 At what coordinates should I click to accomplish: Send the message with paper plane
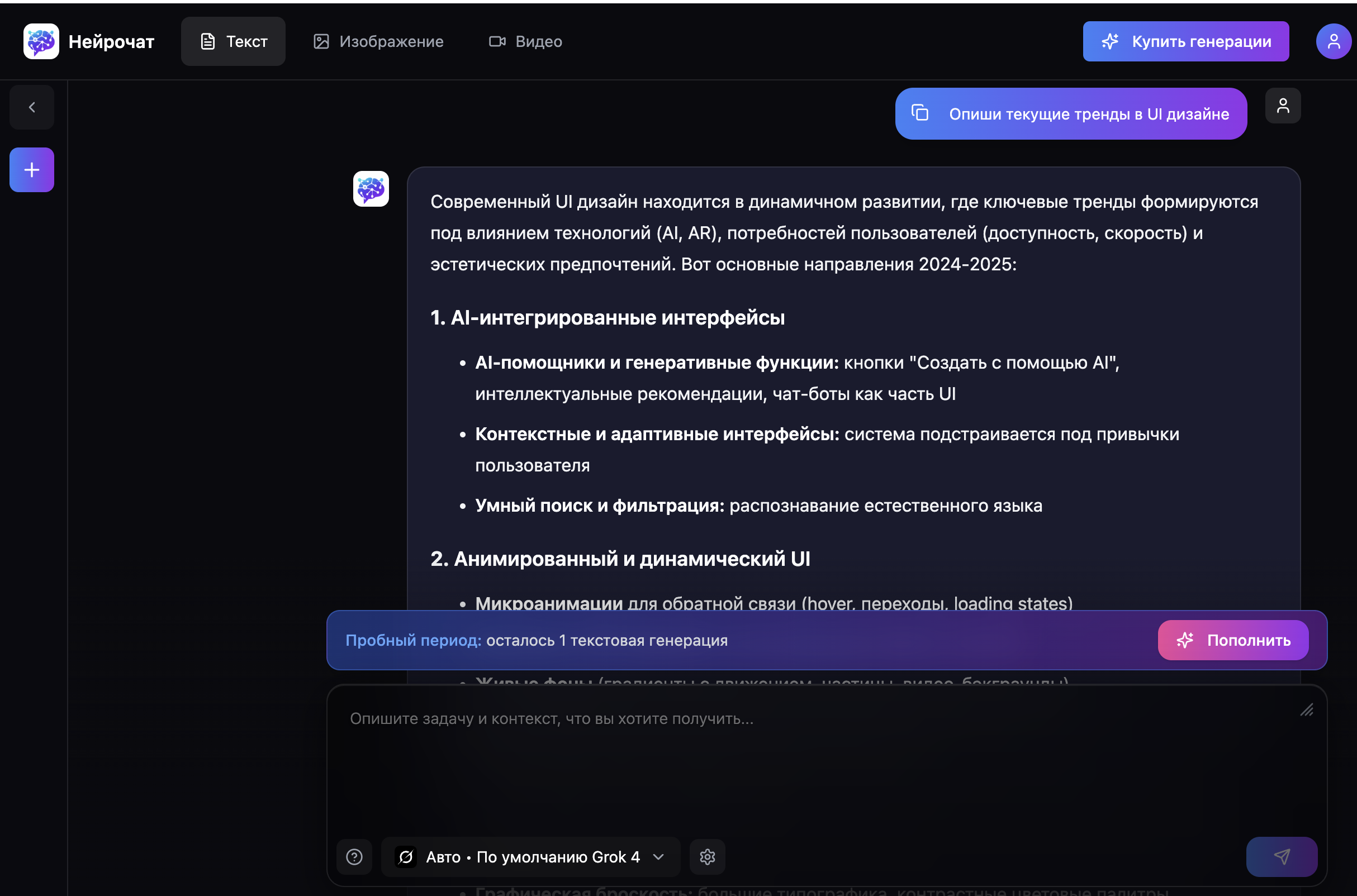tap(1281, 856)
